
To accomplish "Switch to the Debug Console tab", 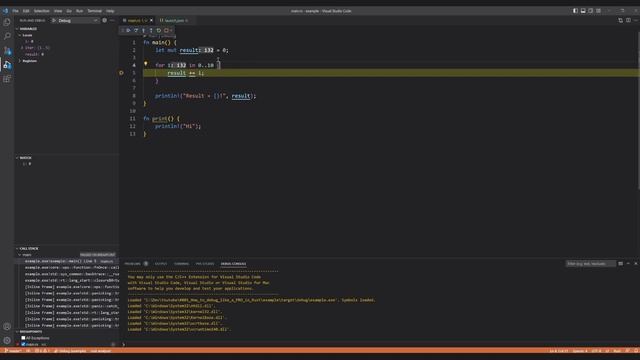I will click(x=233, y=264).
